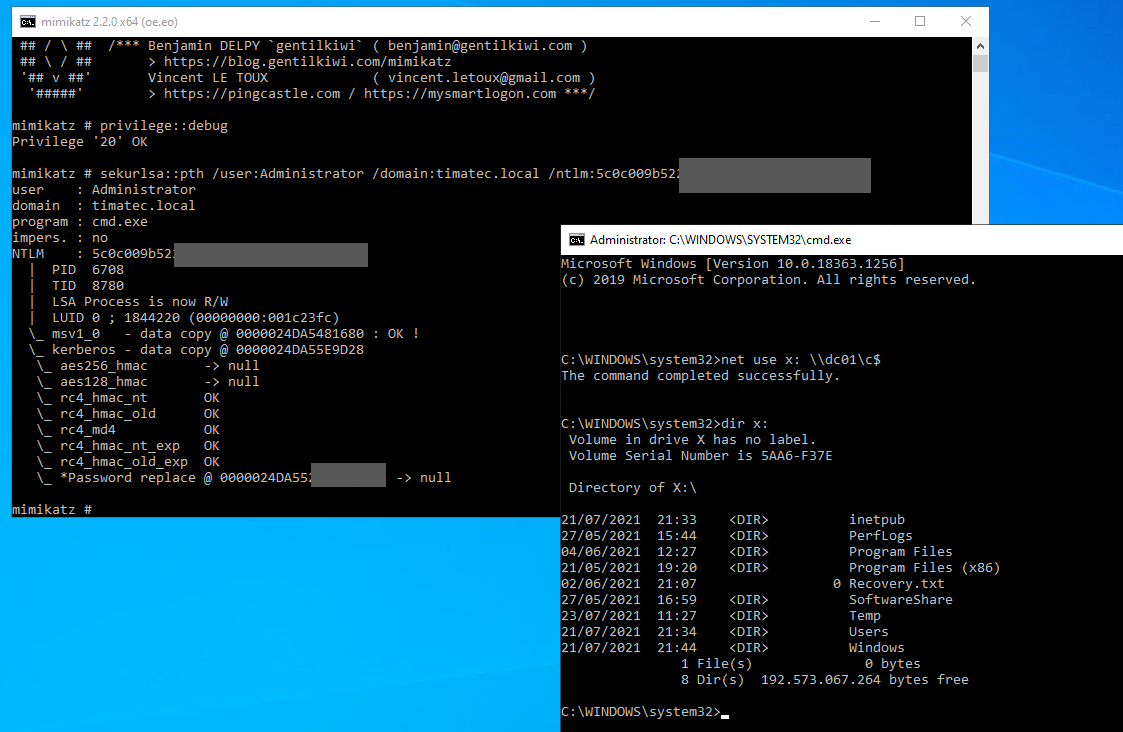This screenshot has width=1123, height=732.
Task: Click the 'PerfLogs' directory entry
Action: click(881, 536)
